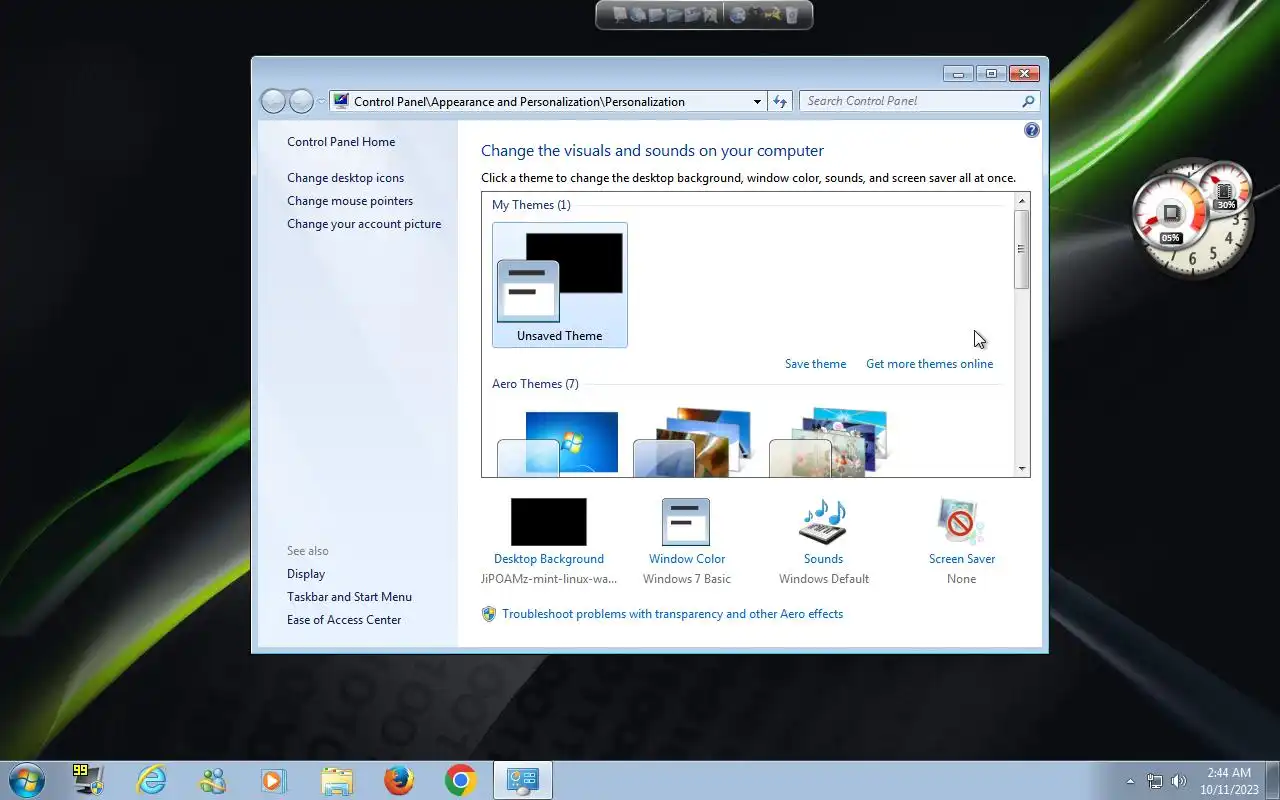Click the Screen Saver text link
1280x800 pixels.
coord(962,559)
